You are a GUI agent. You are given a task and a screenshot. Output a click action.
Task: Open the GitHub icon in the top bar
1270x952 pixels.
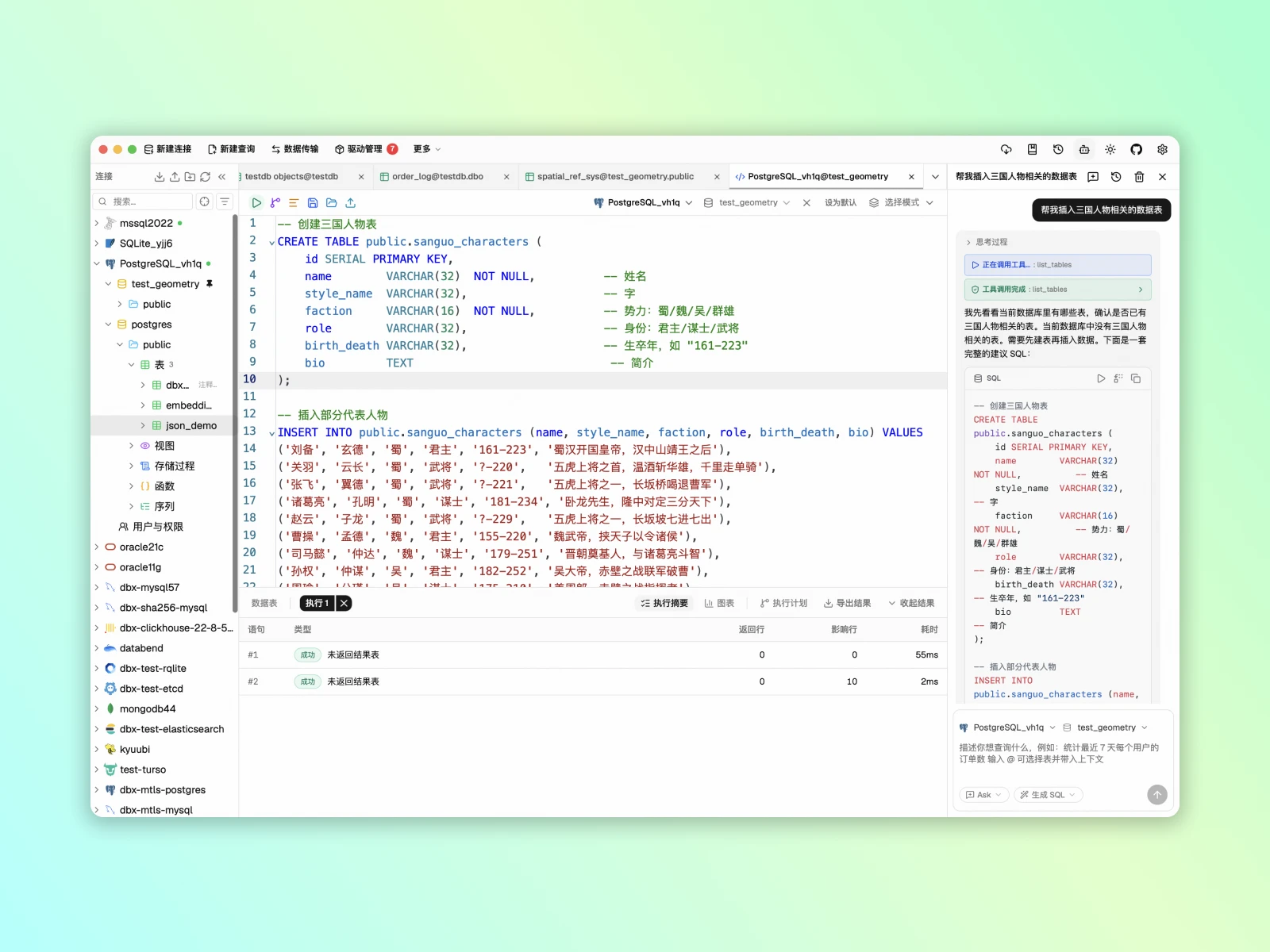point(1137,149)
